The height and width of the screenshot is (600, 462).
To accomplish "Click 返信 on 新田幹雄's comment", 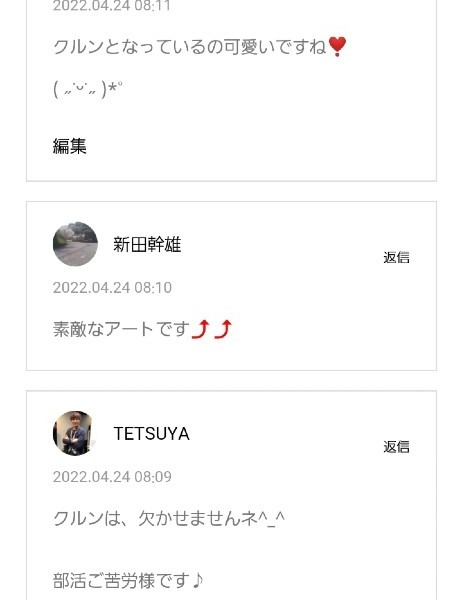I will [396, 257].
